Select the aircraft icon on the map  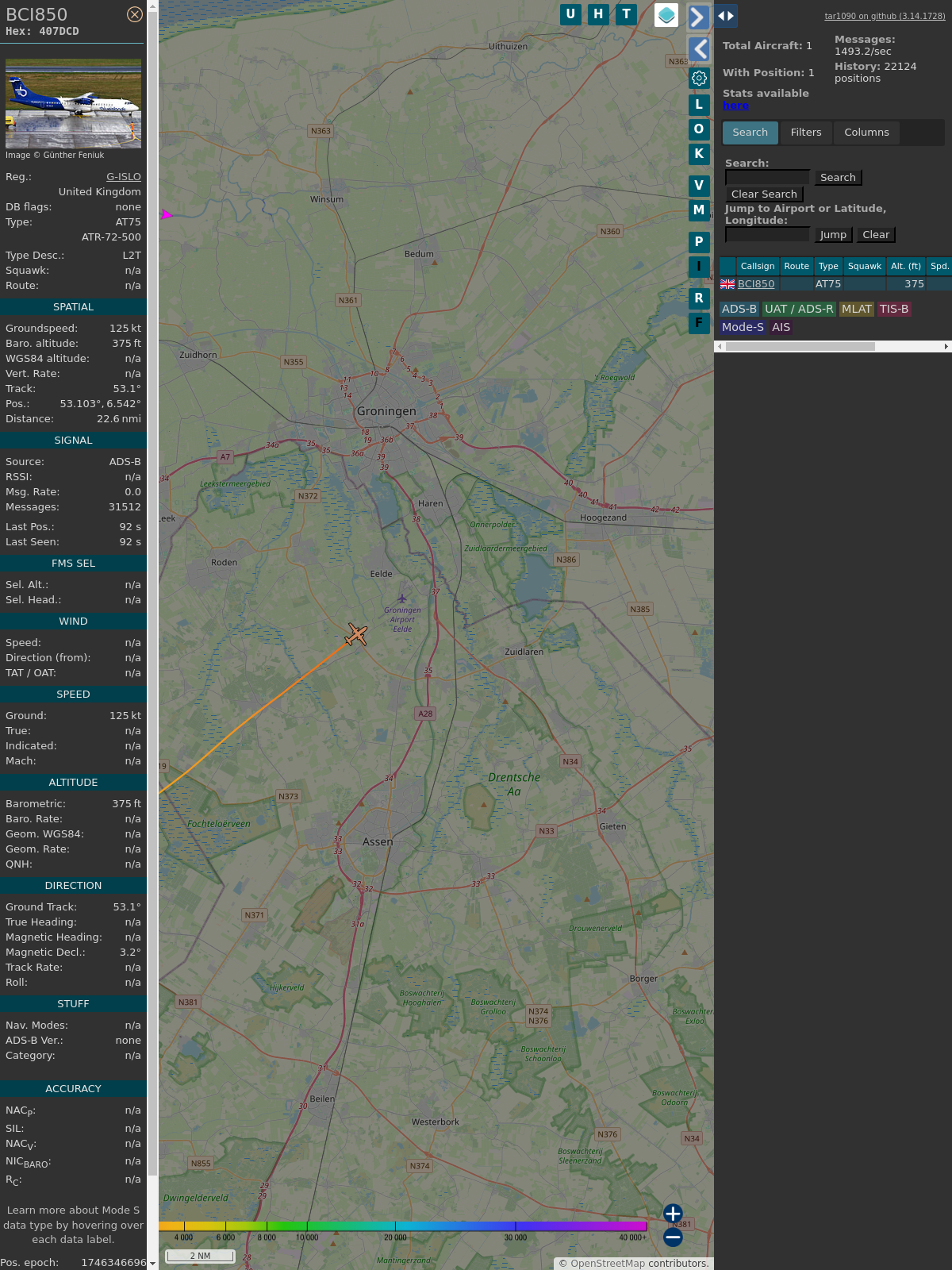click(x=357, y=634)
